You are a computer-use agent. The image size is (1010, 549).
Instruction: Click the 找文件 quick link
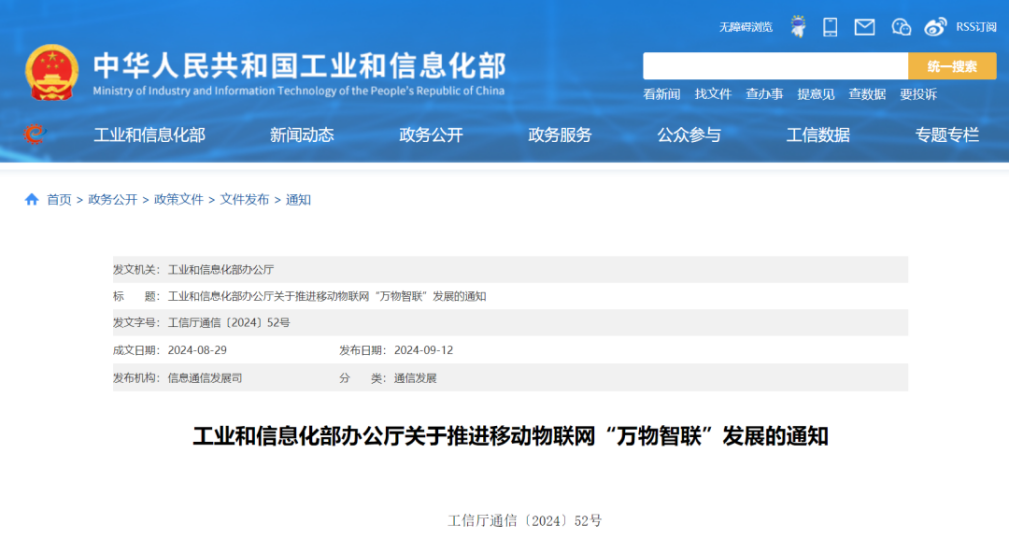713,94
